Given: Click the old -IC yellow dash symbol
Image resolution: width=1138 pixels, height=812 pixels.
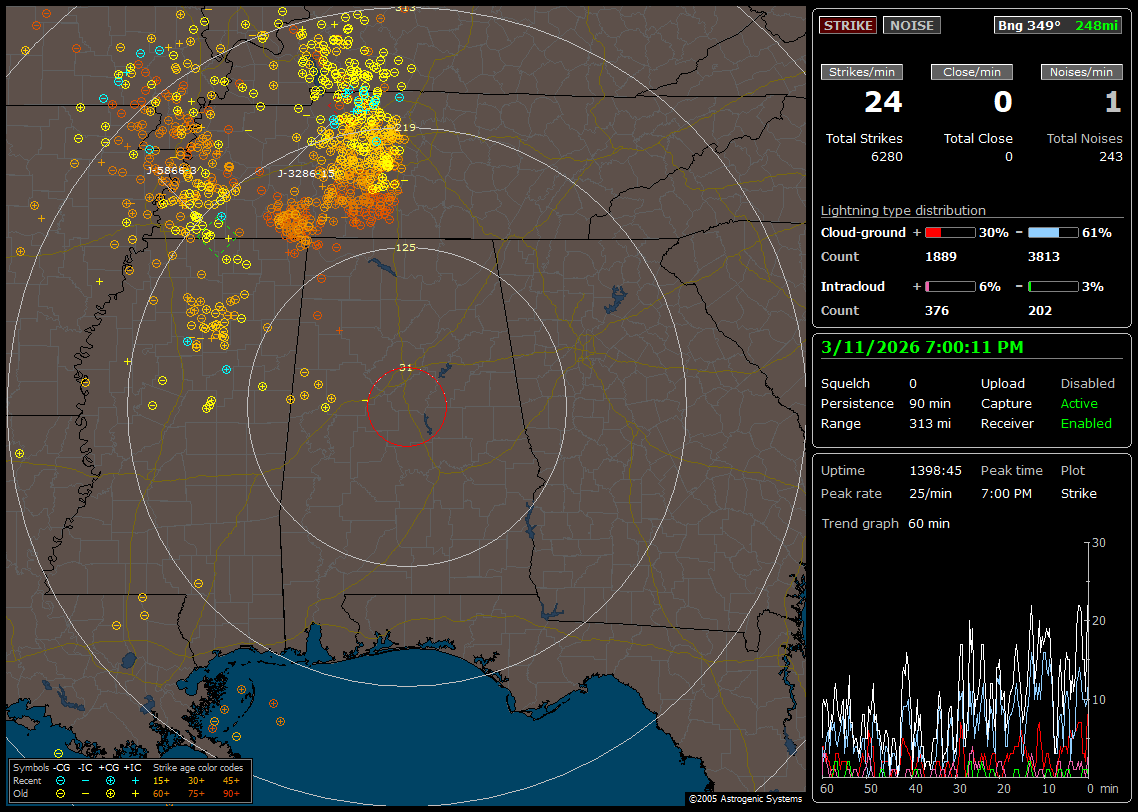Looking at the screenshot, I should click(x=85, y=793).
